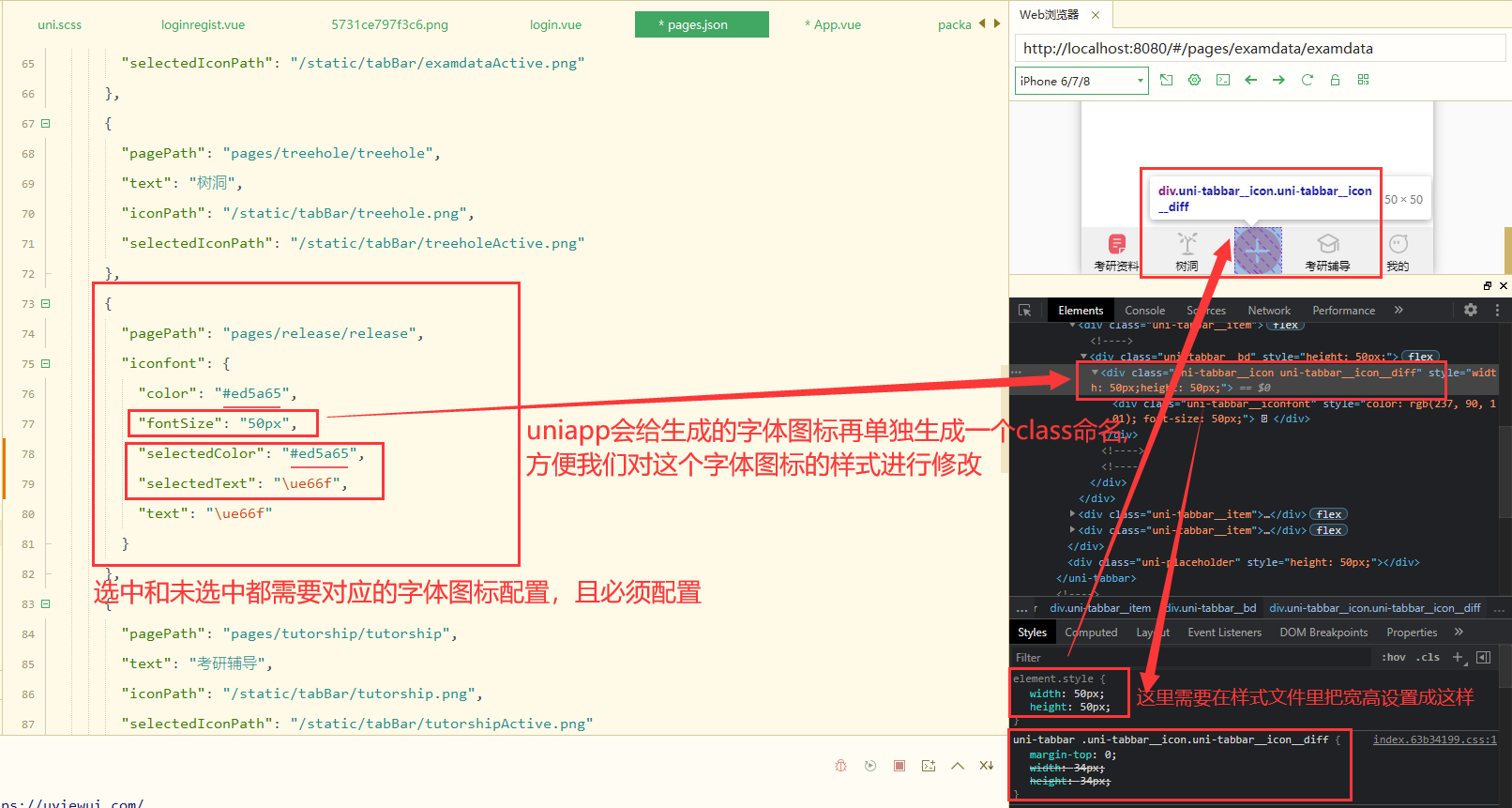Open DevTools settings gear

pyautogui.click(x=1470, y=310)
